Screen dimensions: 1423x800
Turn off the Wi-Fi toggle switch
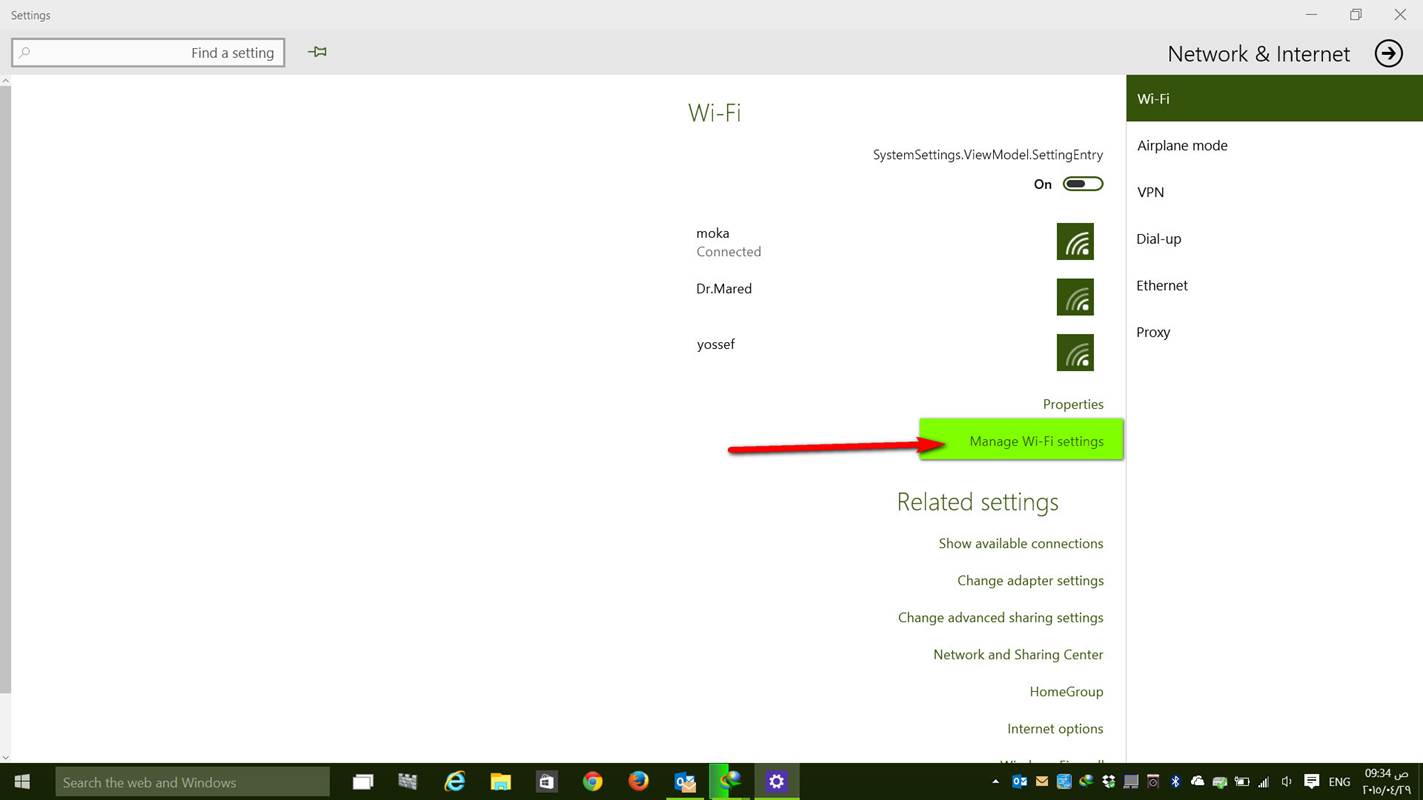point(1083,184)
